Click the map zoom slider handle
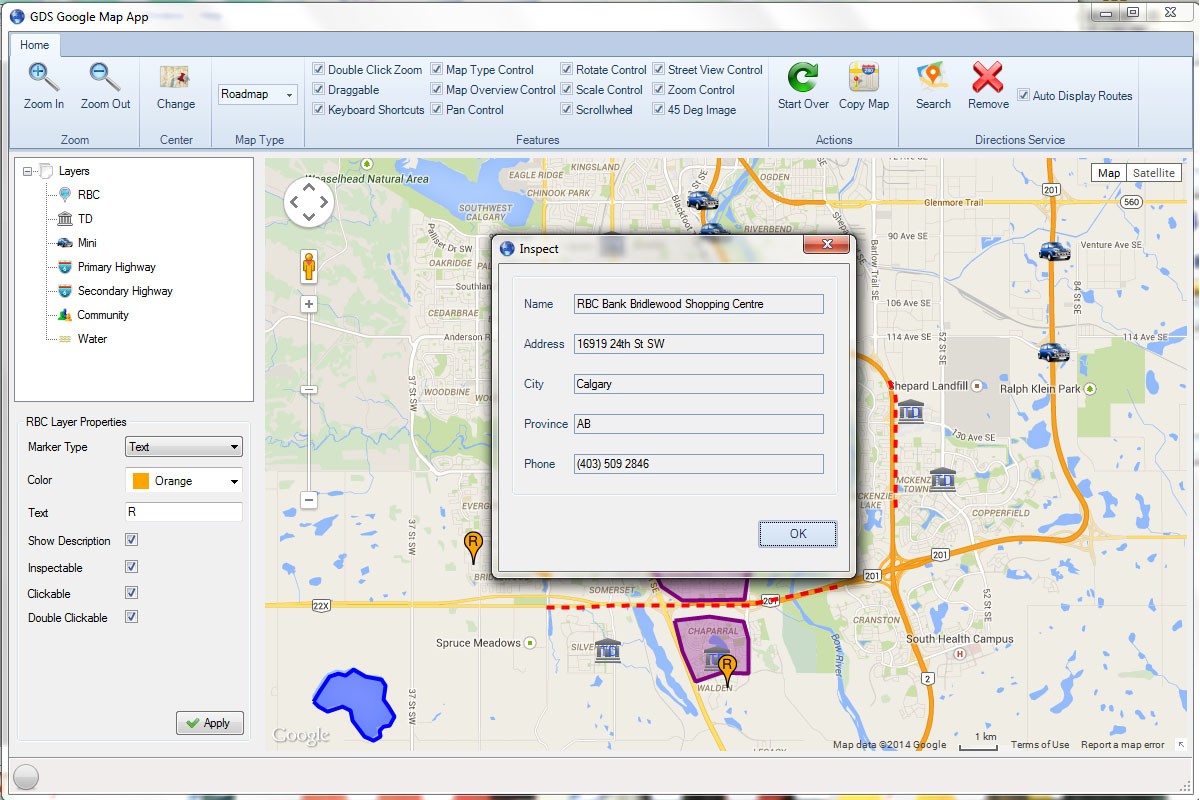1200x800 pixels. (x=309, y=389)
